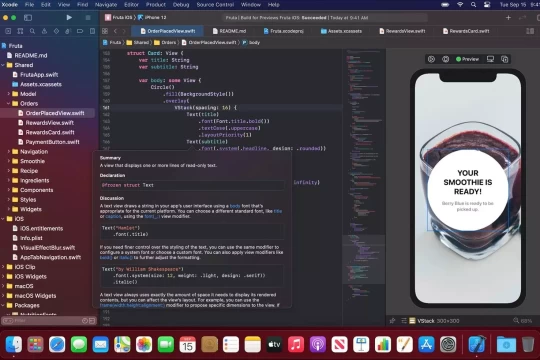The width and height of the screenshot is (540, 360).
Task: Choose iPhone 12 run destination
Action: pos(152,17)
